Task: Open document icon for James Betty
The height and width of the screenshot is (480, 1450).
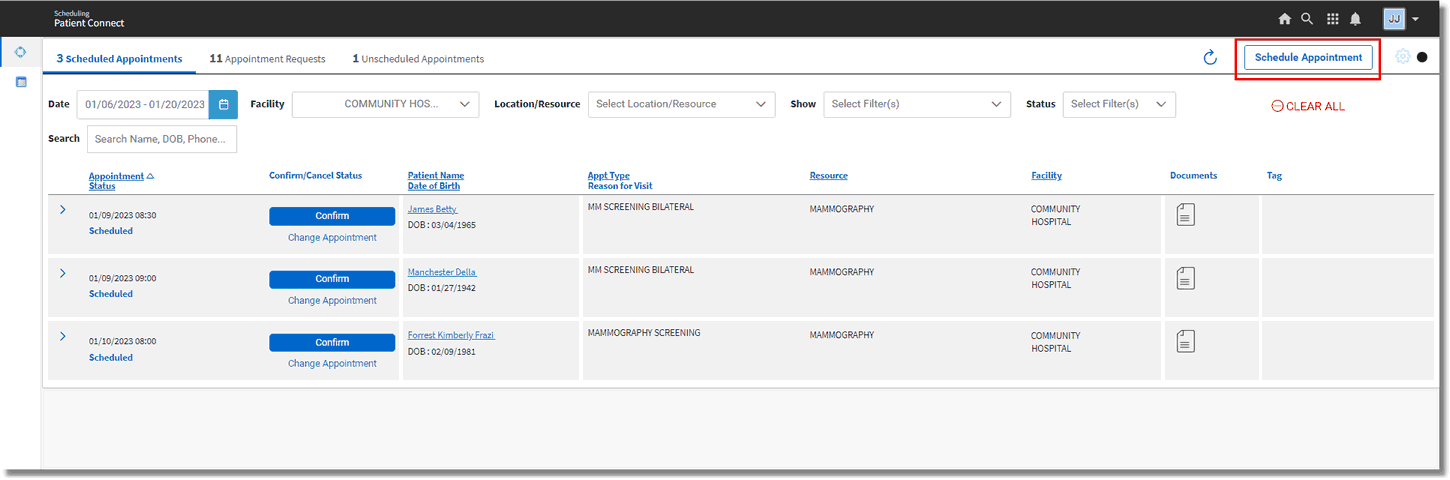Action: coord(1185,214)
